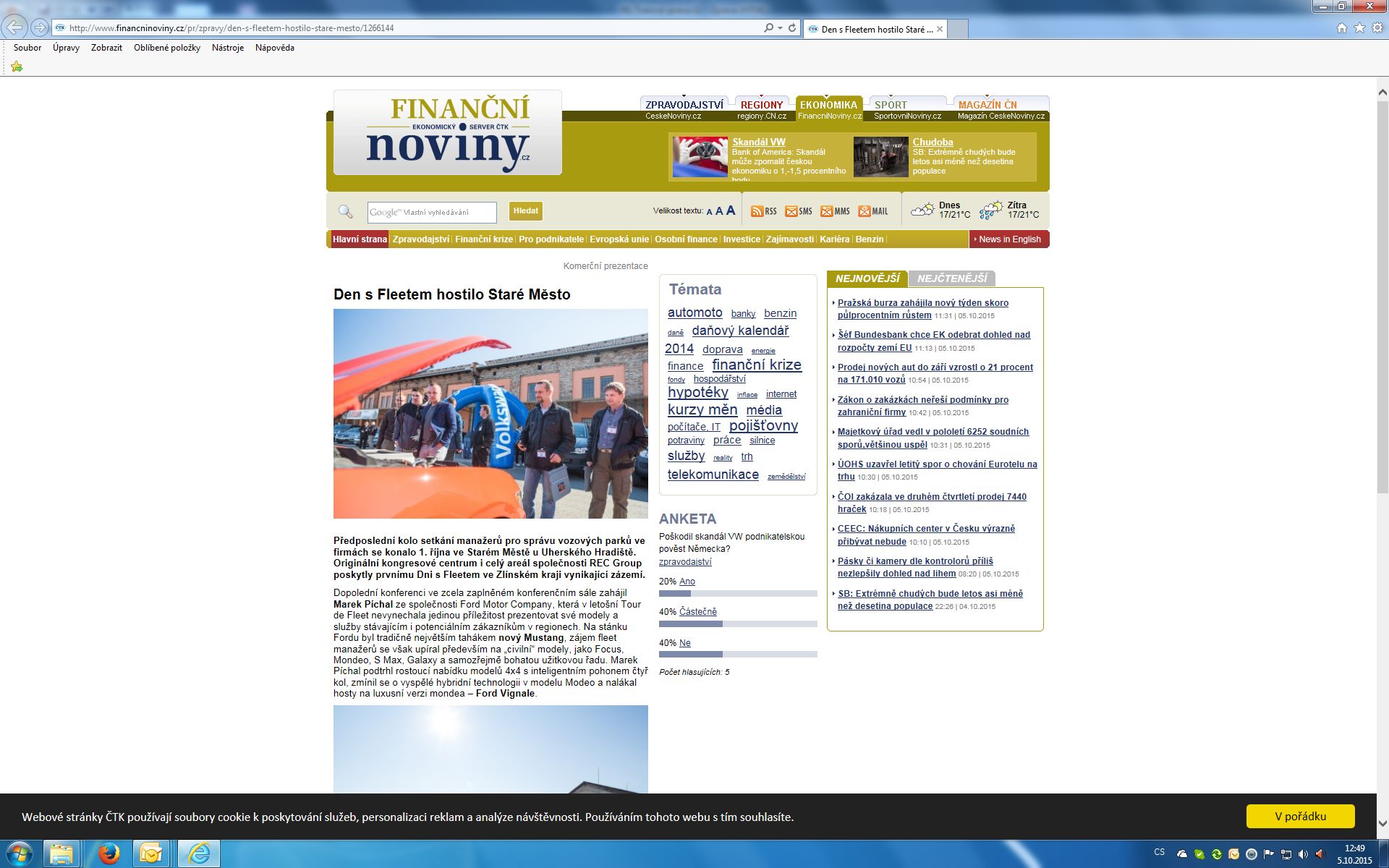
Task: Go forward with the browser forward arrow
Action: 40,27
